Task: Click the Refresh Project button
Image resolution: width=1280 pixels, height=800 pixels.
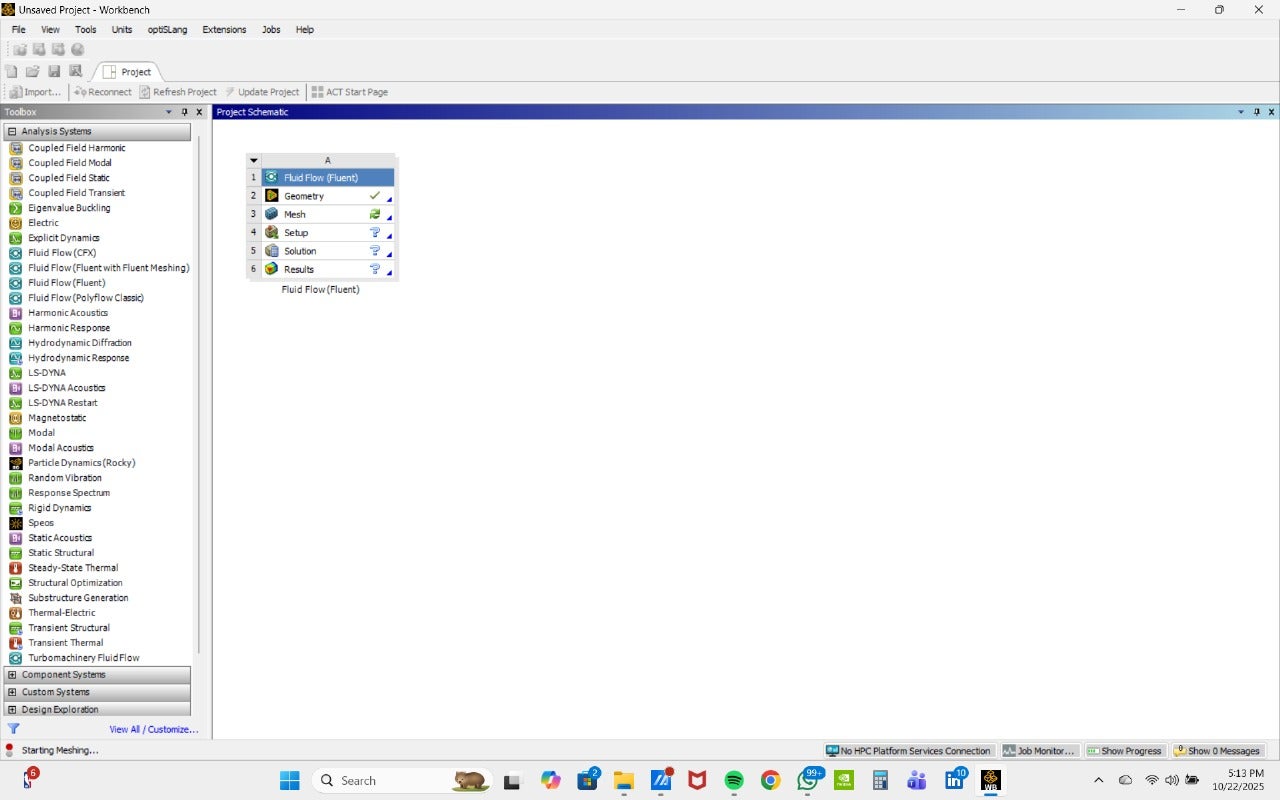Action: [x=178, y=92]
